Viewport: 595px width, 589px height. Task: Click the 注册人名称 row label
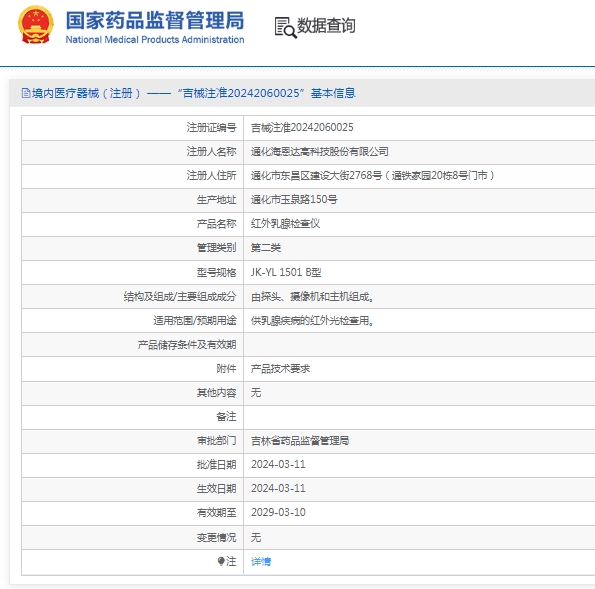click(211, 152)
